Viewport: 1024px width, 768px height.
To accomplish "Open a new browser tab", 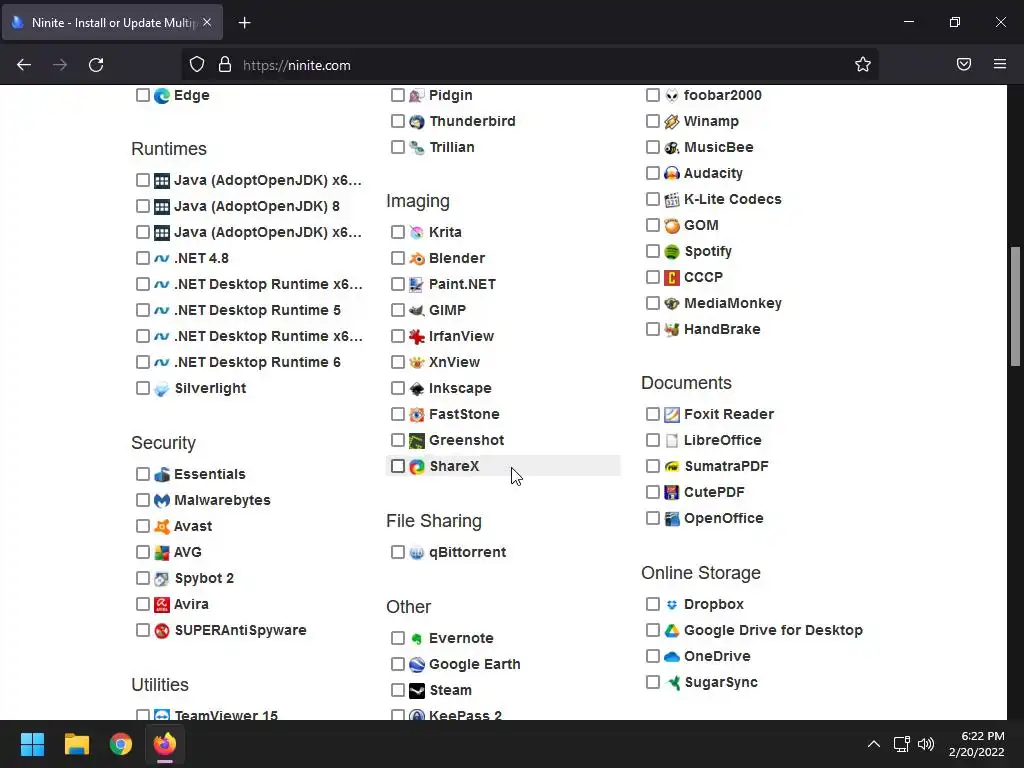I will (244, 23).
